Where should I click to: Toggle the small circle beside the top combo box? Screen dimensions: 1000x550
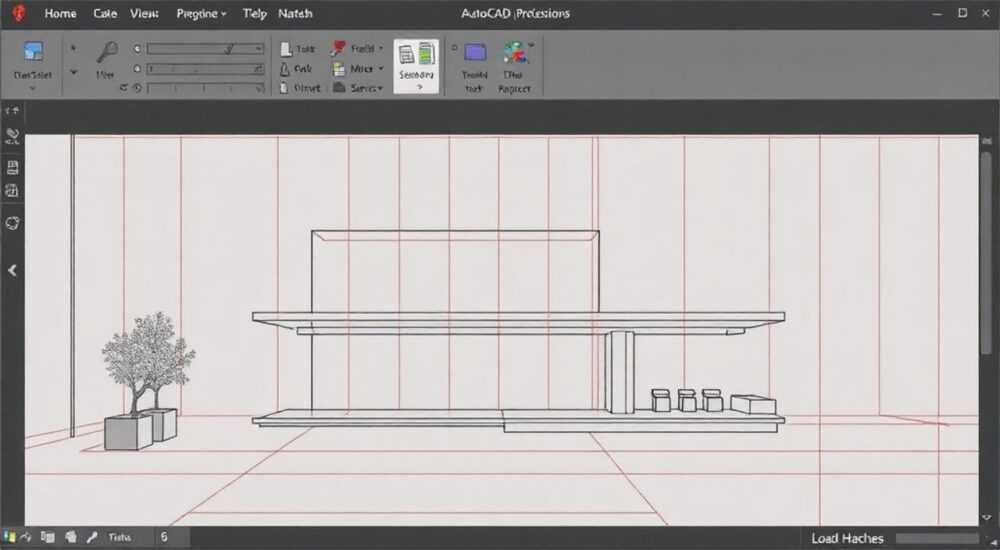point(136,48)
